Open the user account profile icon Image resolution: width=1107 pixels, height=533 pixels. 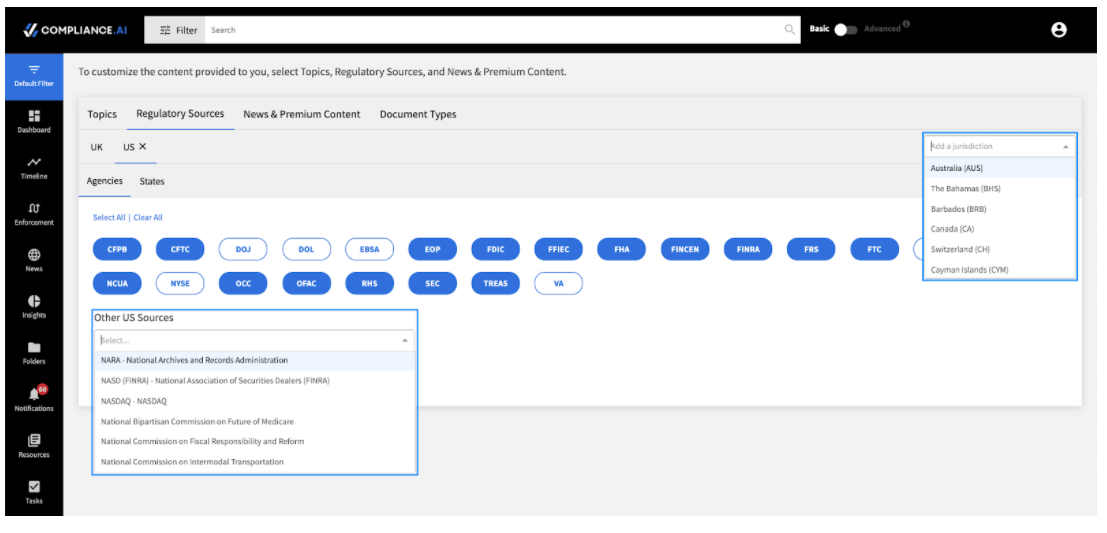click(x=1058, y=30)
